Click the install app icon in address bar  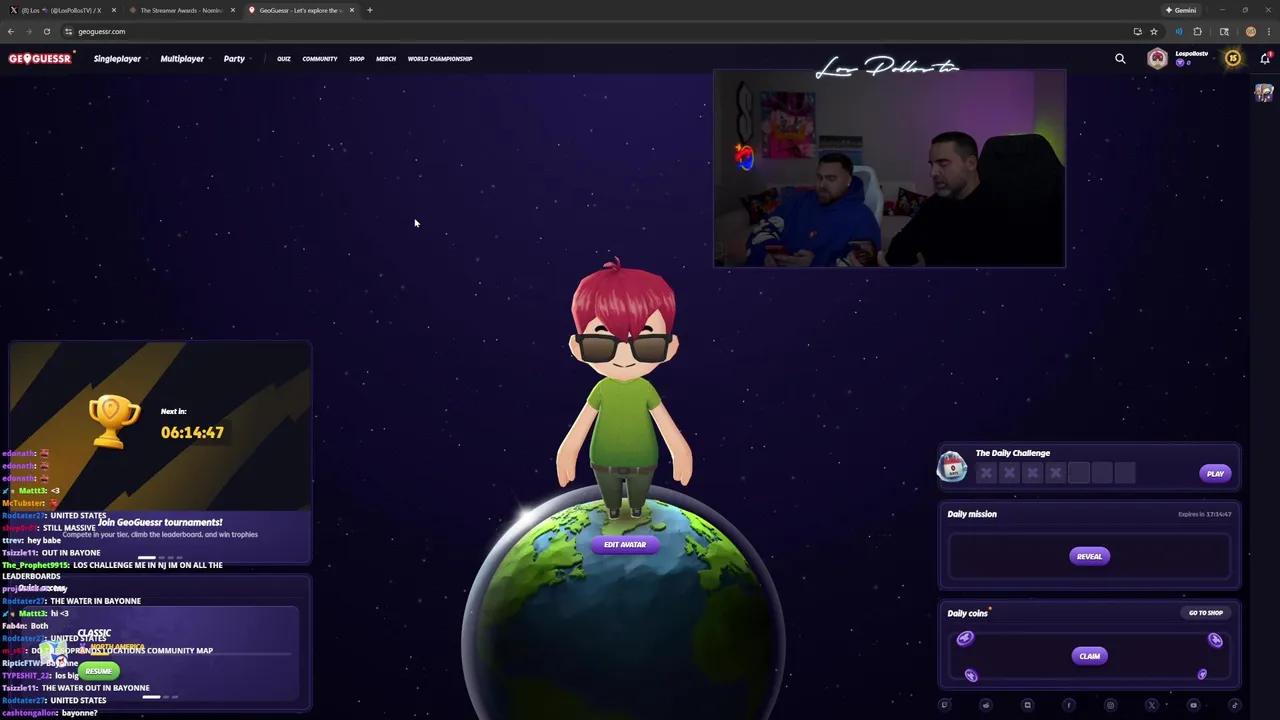pos(1137,32)
